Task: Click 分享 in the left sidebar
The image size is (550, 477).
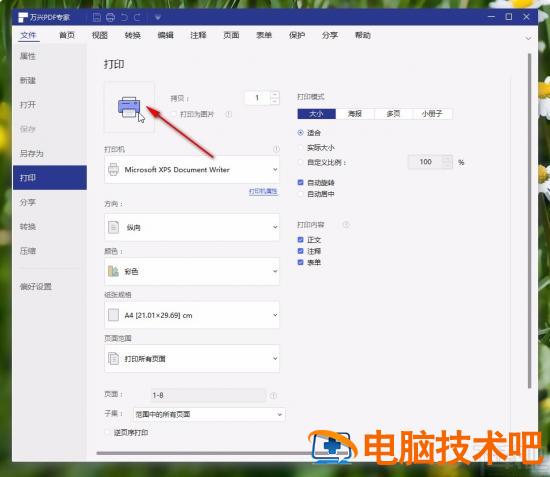Action: 28,202
